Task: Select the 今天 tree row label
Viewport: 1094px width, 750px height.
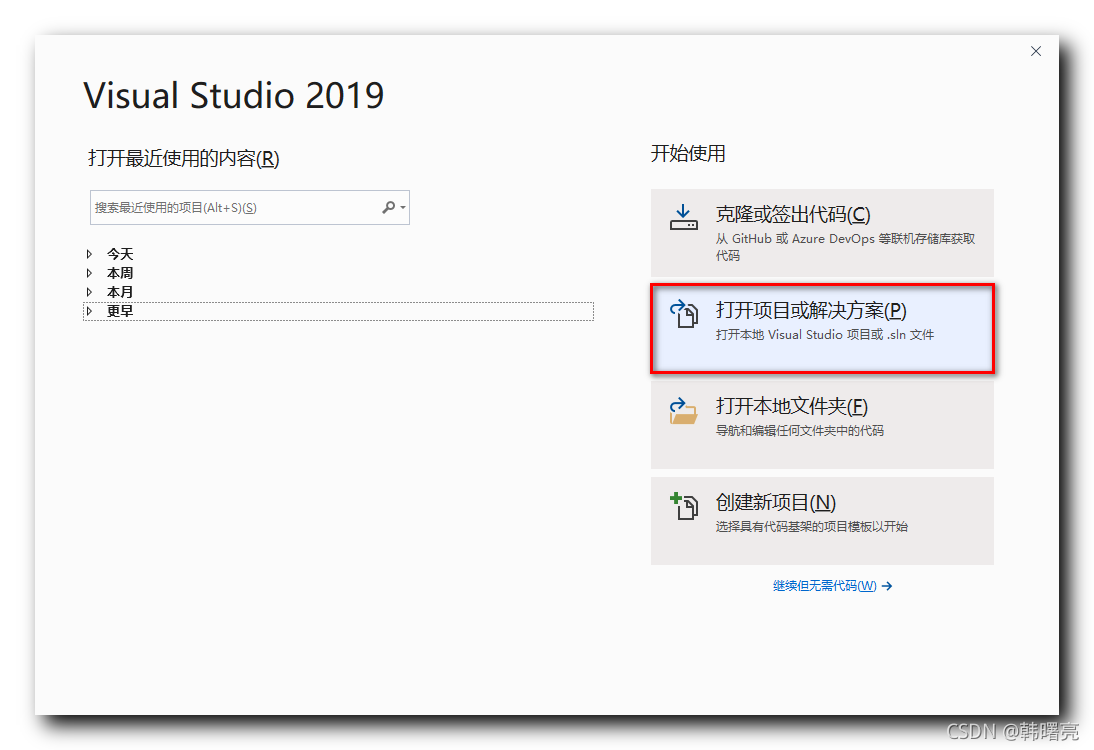Action: (120, 254)
